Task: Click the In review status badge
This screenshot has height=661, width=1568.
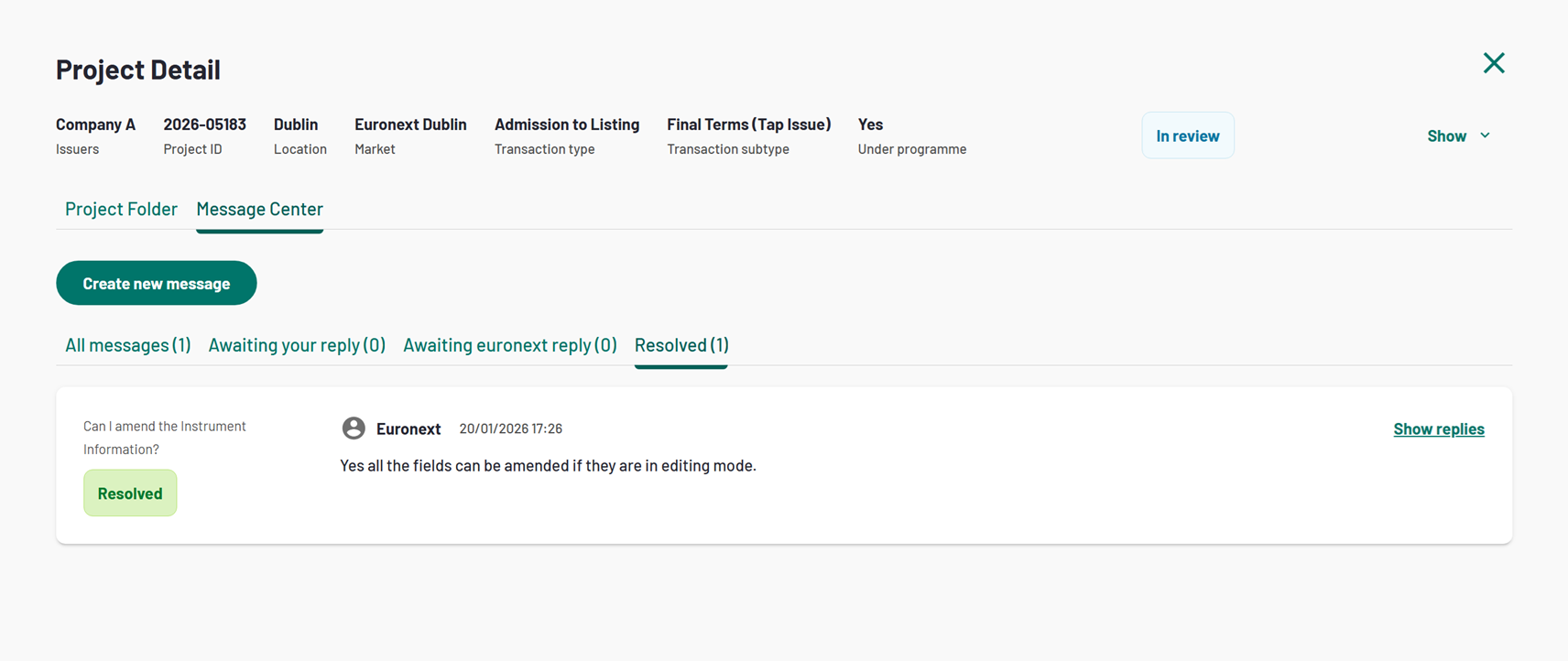Action: [1187, 135]
